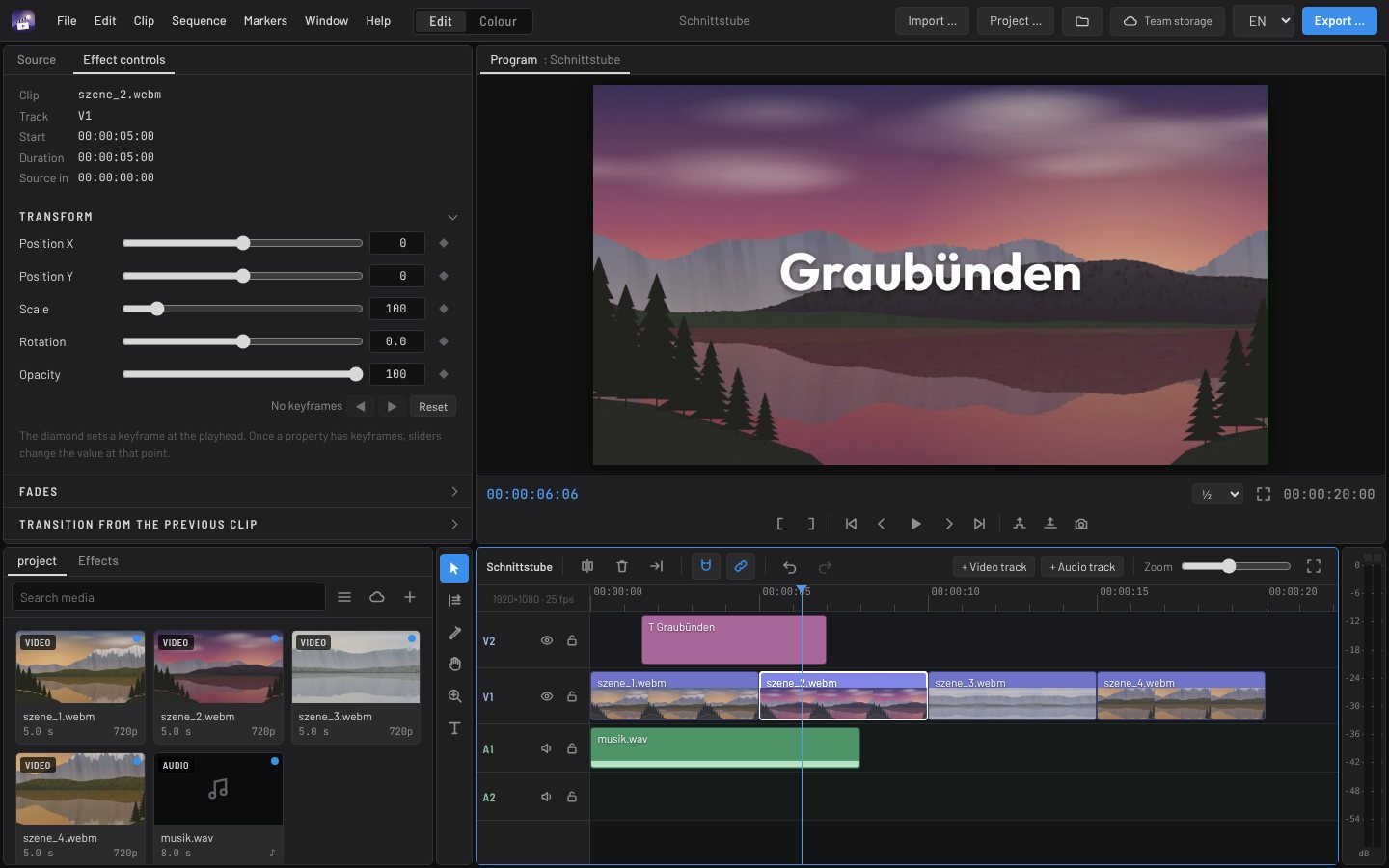Hide the V2 track eye icon
Image resolution: width=1389 pixels, height=868 pixels.
coord(547,640)
